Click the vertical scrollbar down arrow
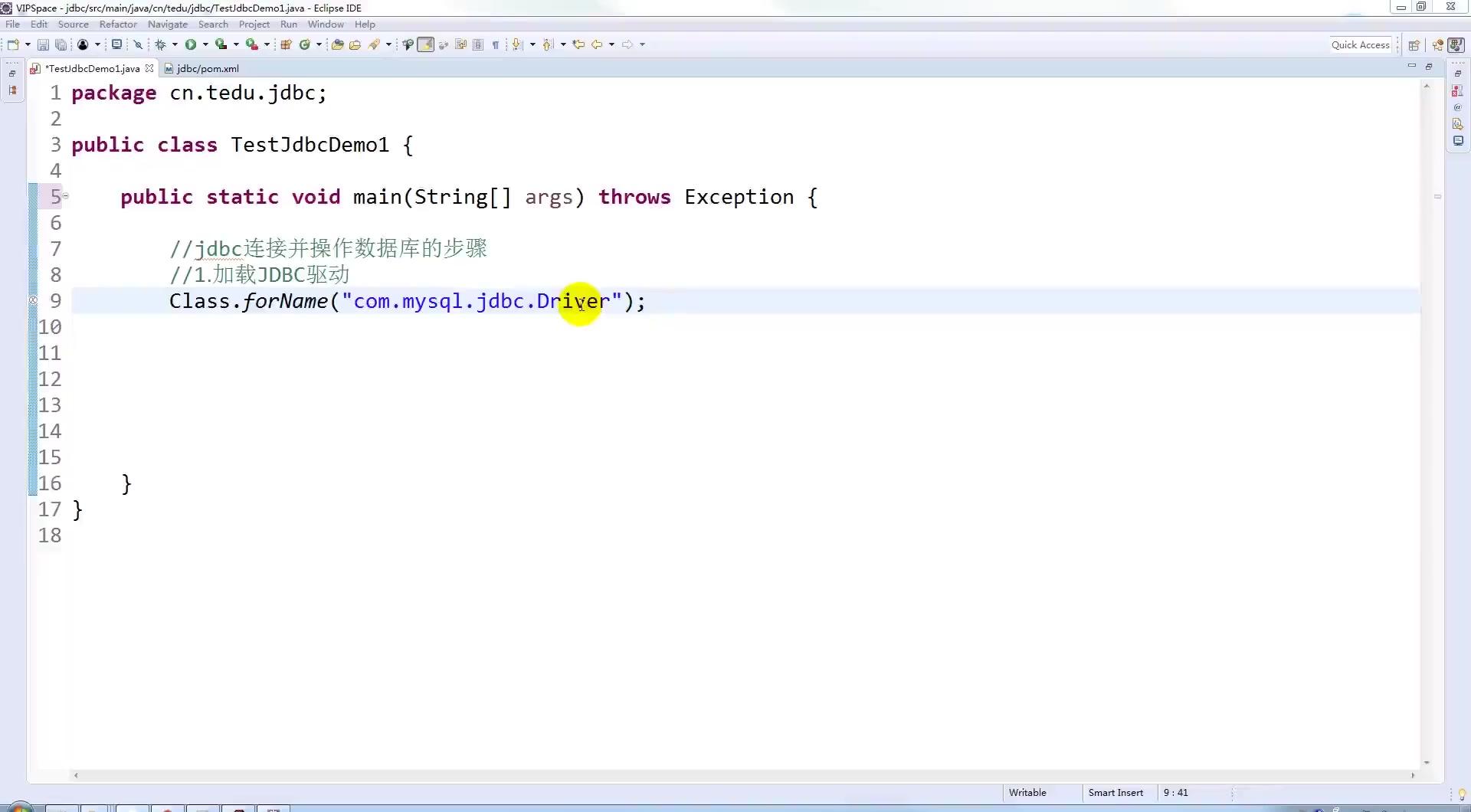This screenshot has height=812, width=1471. tap(1427, 762)
